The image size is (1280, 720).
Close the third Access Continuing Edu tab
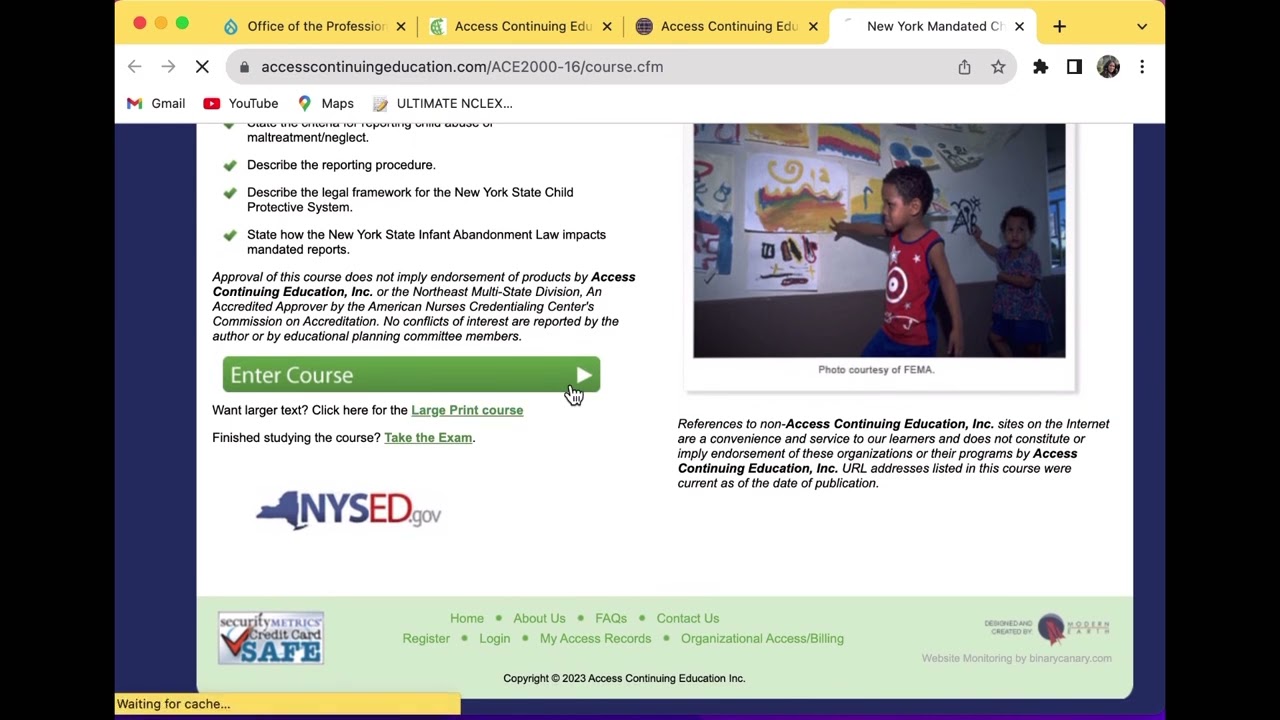point(813,26)
